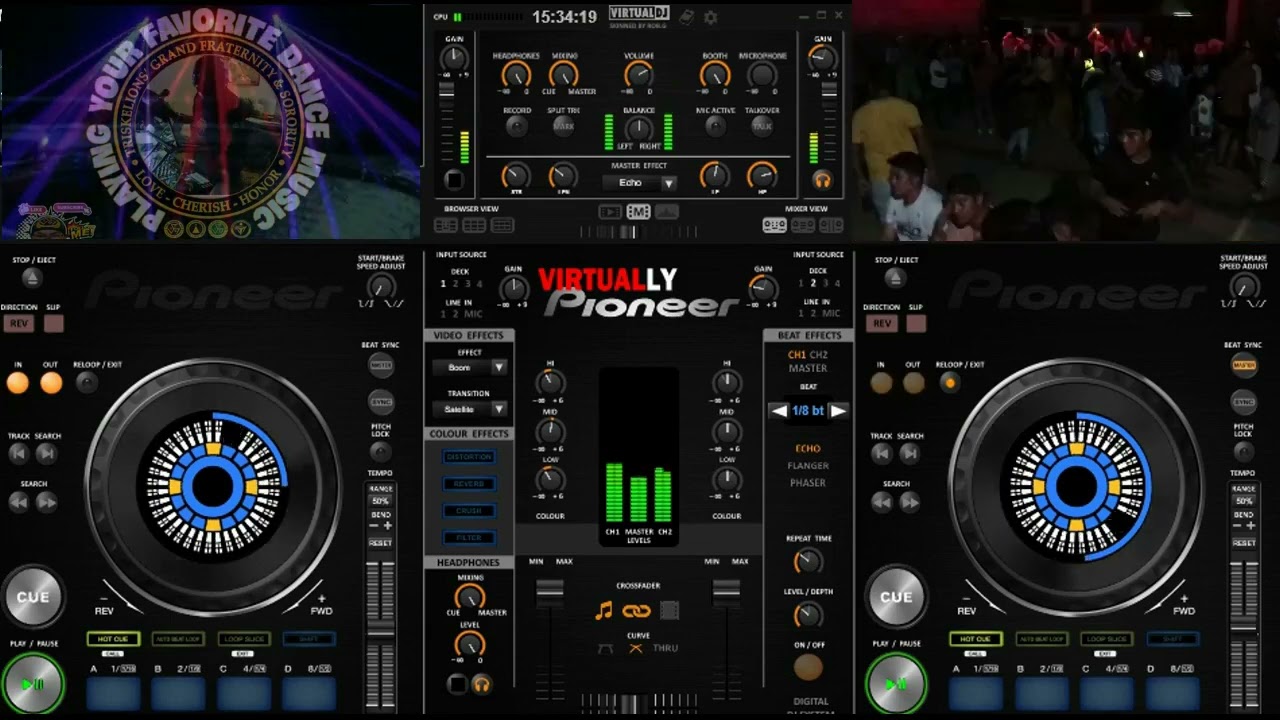1280x720 pixels.
Task: Open video Effect Boom dropdown
Action: (x=470, y=368)
